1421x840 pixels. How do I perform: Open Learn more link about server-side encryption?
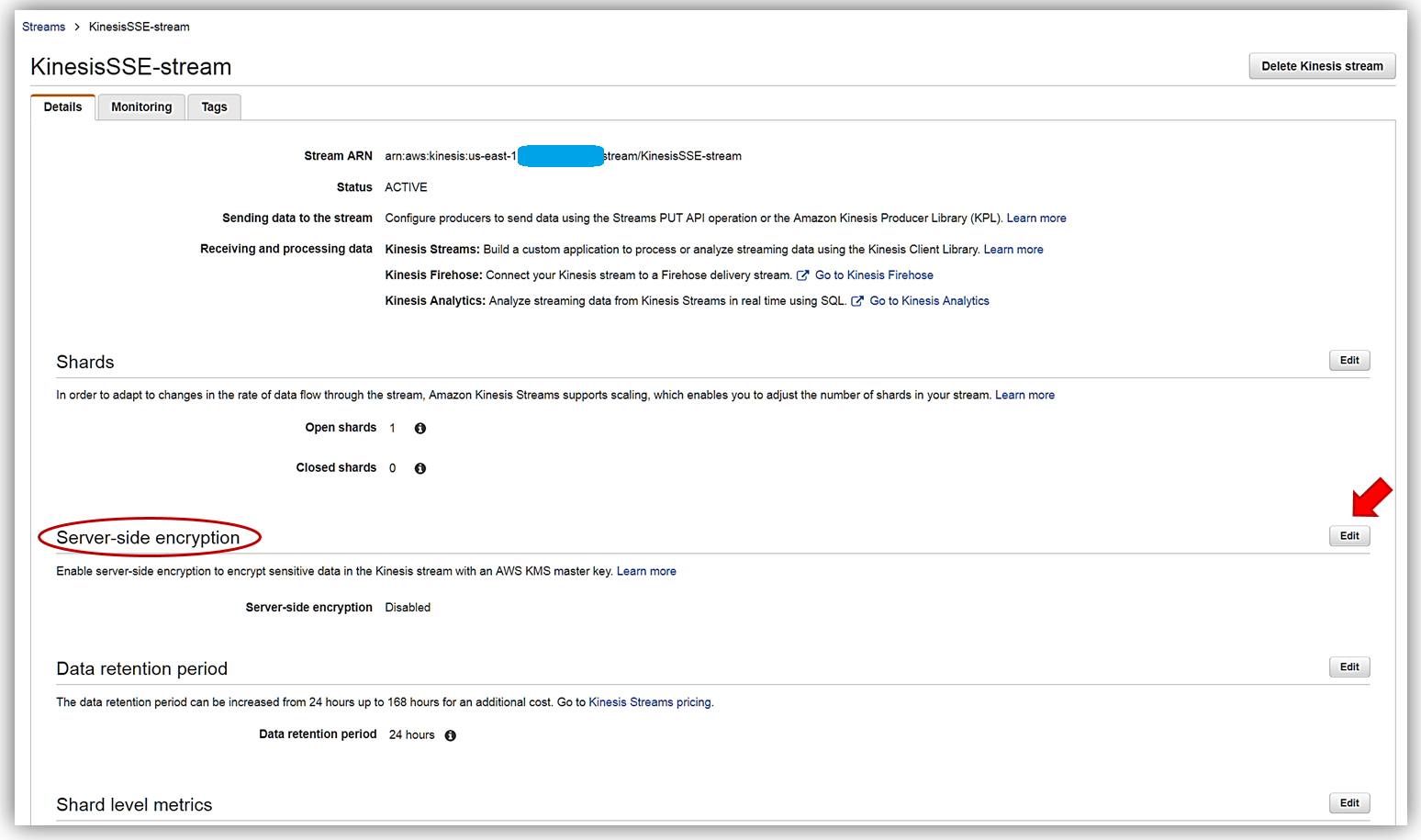pos(646,571)
